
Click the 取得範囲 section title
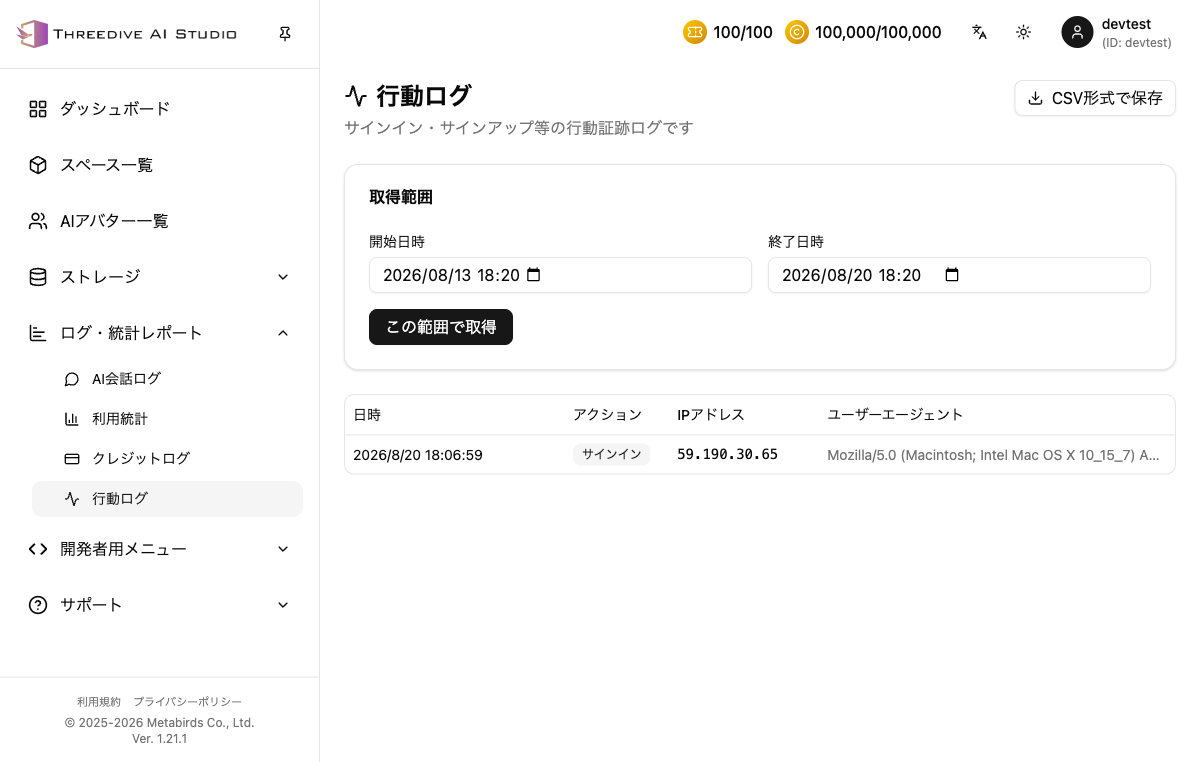[401, 197]
